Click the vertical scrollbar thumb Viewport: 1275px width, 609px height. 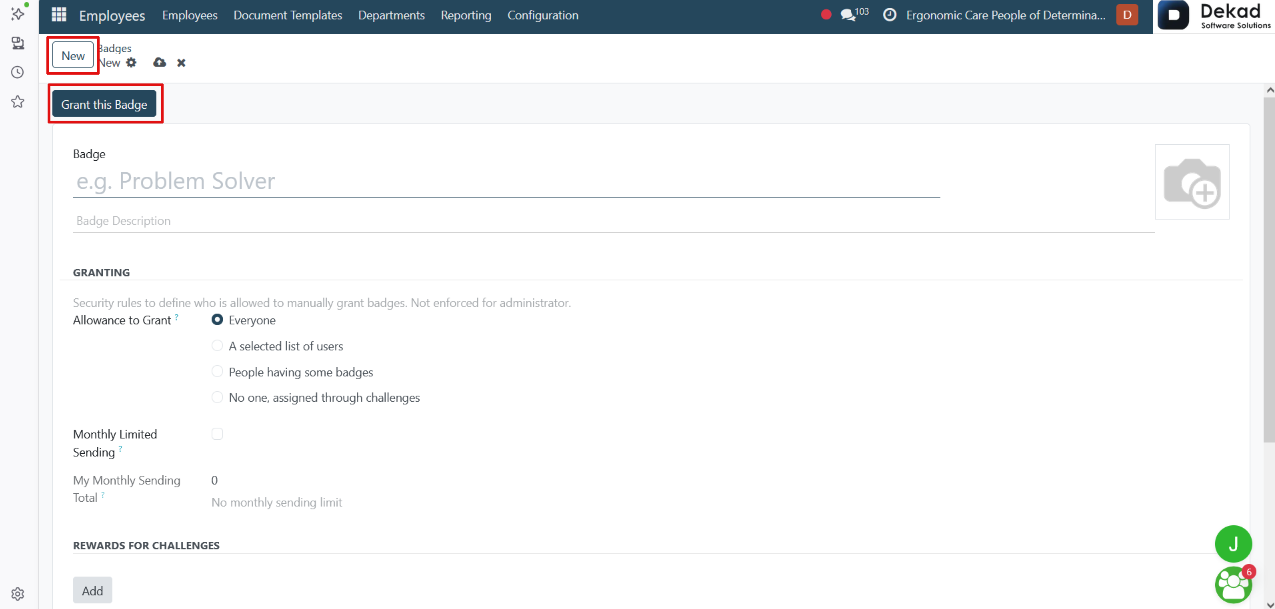click(1269, 270)
